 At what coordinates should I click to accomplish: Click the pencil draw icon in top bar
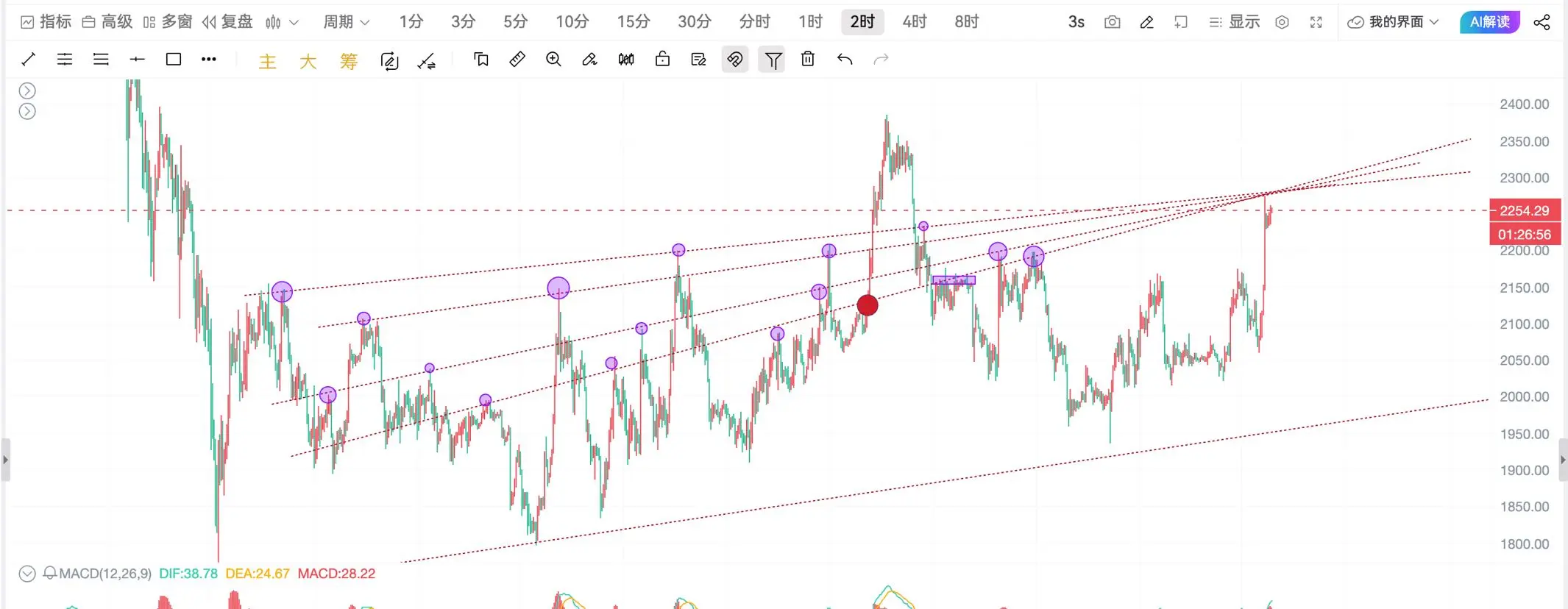click(x=1146, y=22)
